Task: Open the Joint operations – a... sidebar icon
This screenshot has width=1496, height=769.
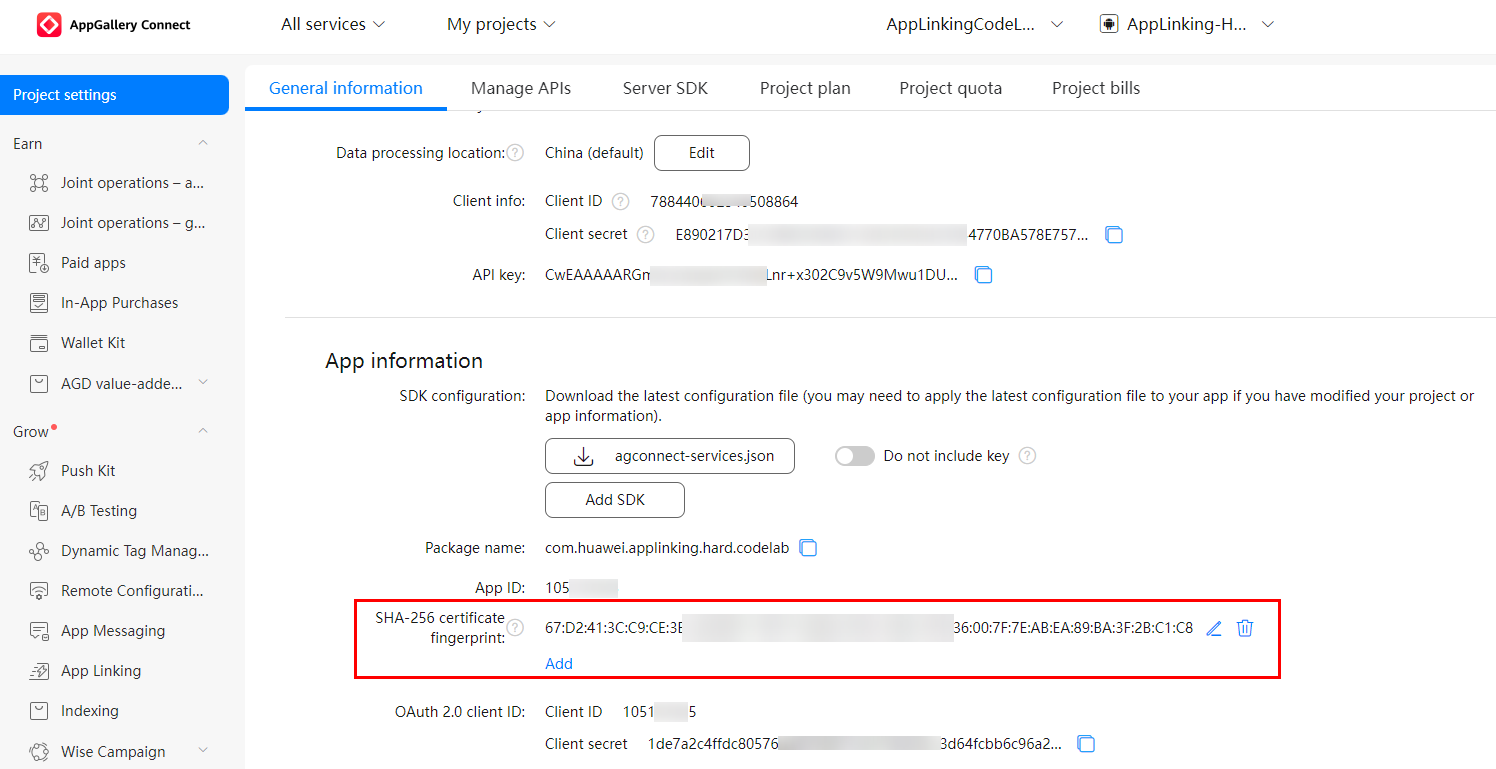Action: [39, 183]
